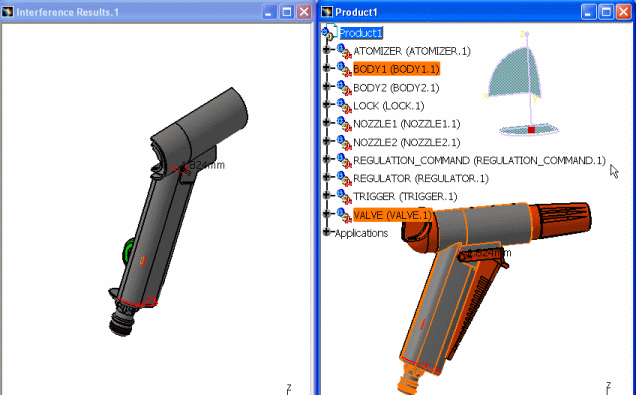Maximize the Interference Results.1 window
Screen dimensions: 636x395
tap(287, 12)
